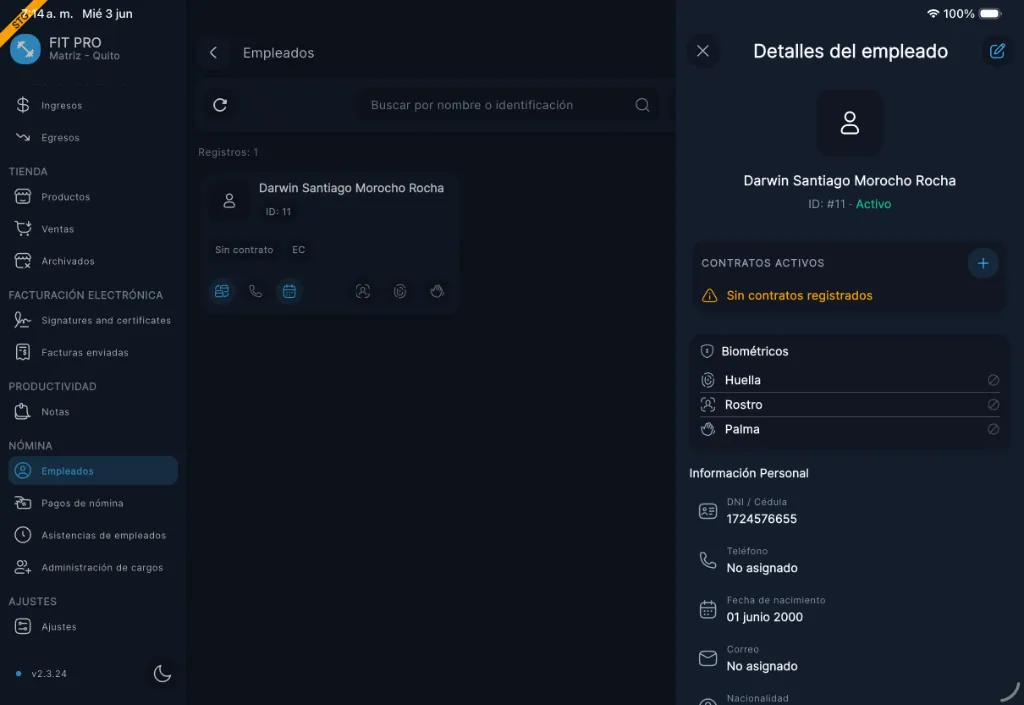Add a new active contract
Viewport: 1024px width, 705px height.
point(983,263)
